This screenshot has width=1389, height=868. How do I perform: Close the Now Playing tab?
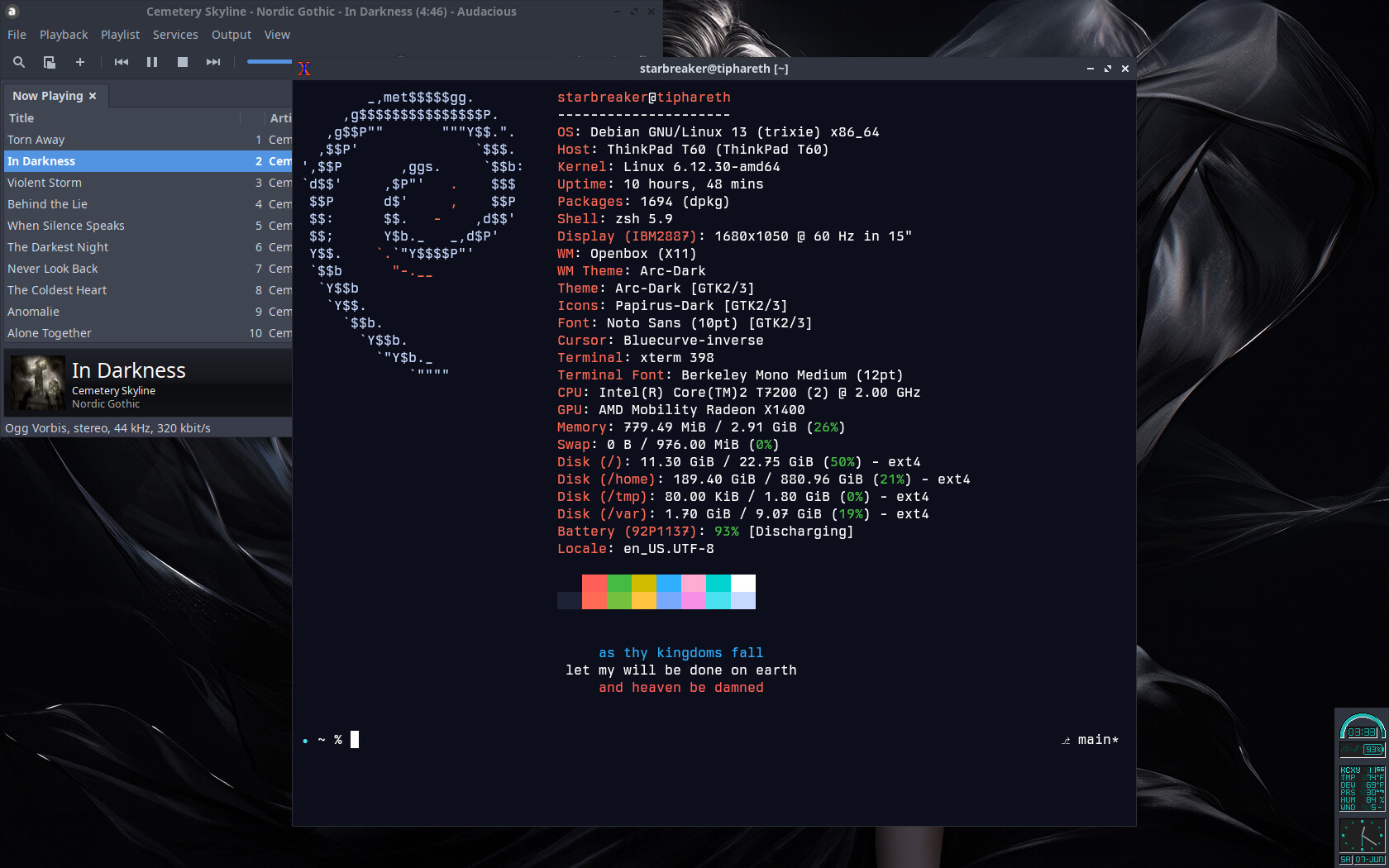coord(93,96)
